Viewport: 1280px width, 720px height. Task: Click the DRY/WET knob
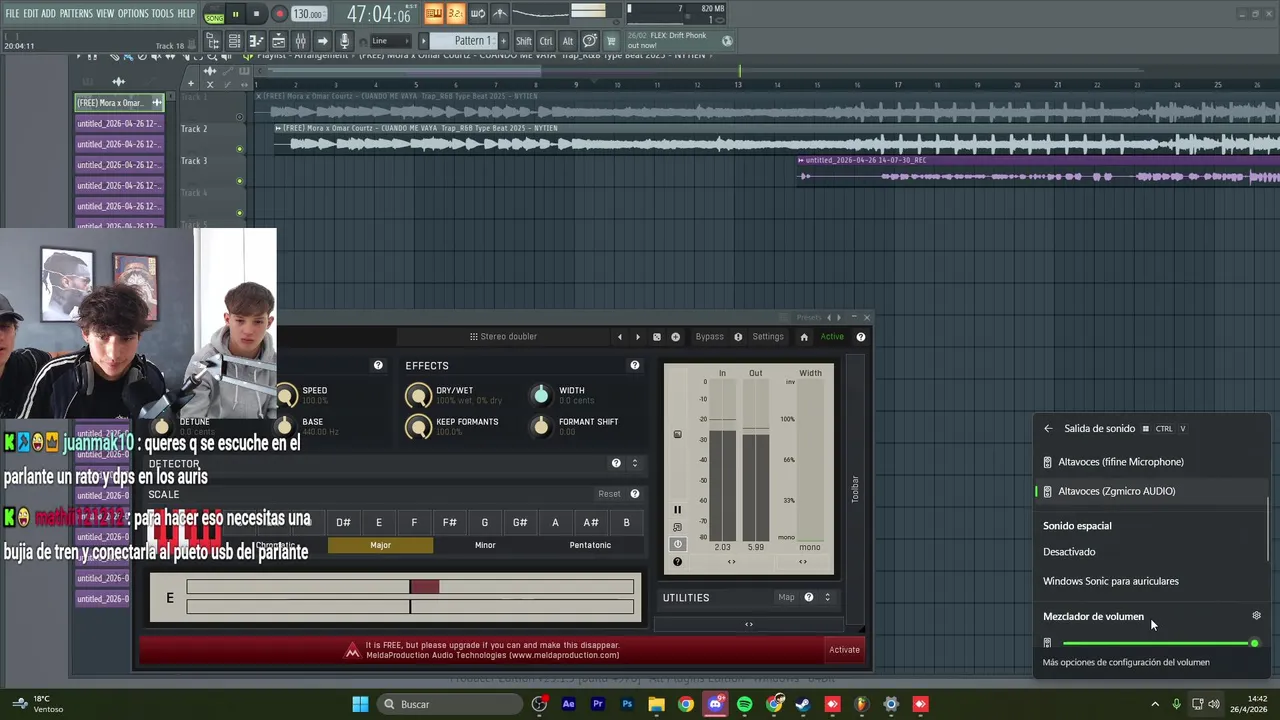point(418,395)
